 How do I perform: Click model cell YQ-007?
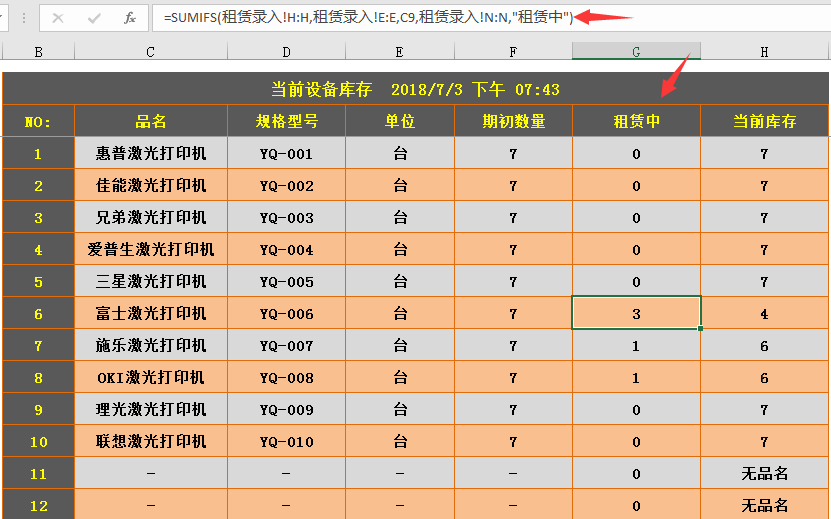click(286, 345)
